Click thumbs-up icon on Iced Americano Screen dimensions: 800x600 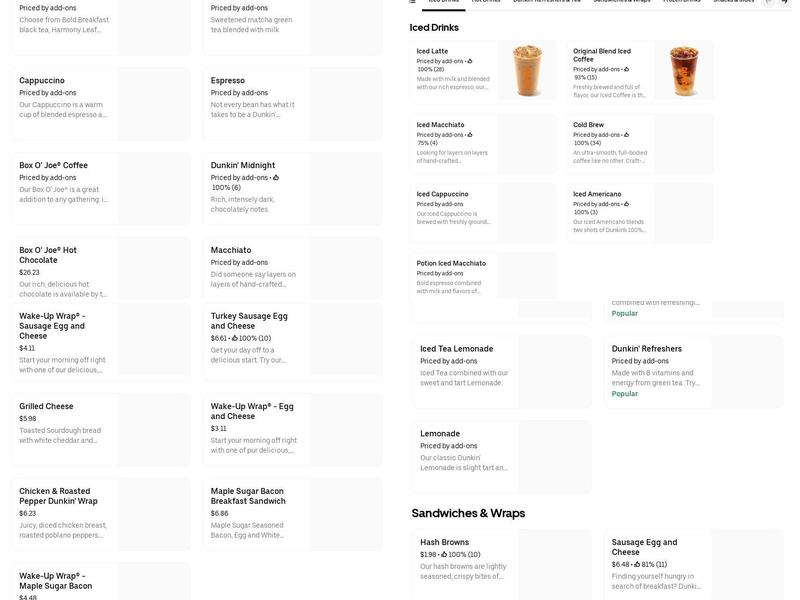coord(626,204)
